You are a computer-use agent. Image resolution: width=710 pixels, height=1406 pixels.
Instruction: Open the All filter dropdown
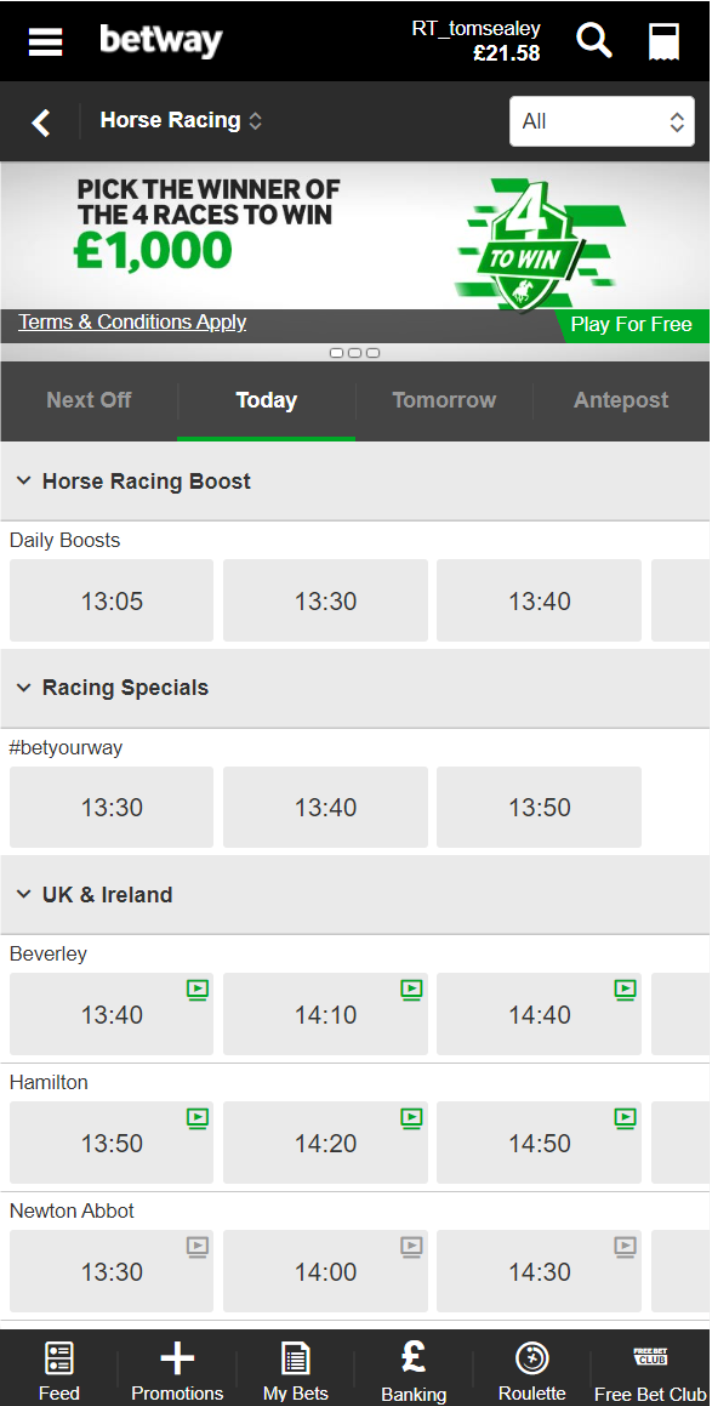pos(602,122)
